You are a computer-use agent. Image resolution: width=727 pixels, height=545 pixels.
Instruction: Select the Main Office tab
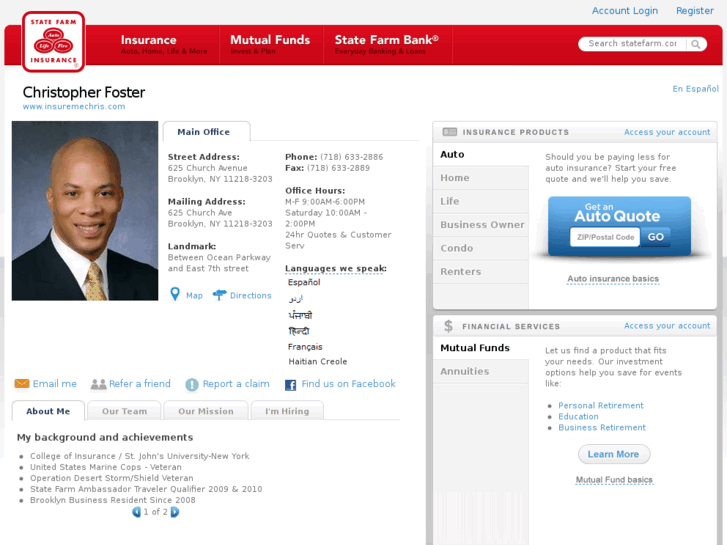tap(206, 132)
